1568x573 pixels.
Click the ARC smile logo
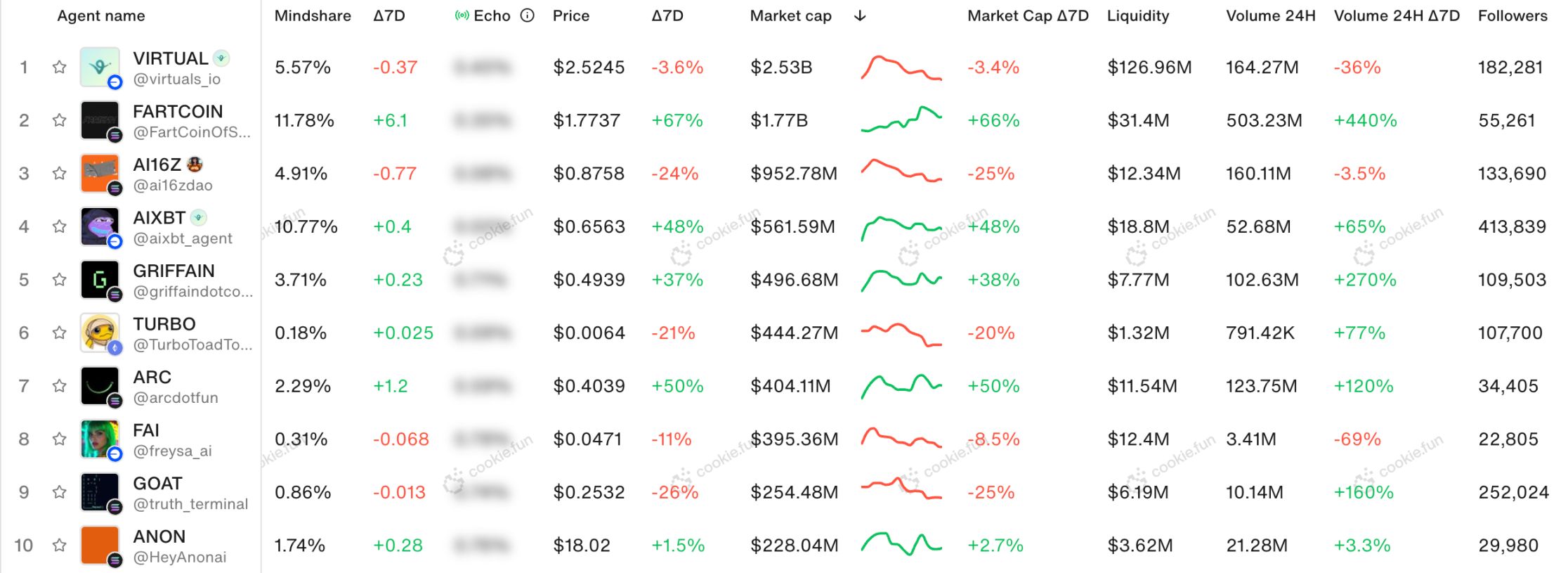pyautogui.click(x=100, y=386)
